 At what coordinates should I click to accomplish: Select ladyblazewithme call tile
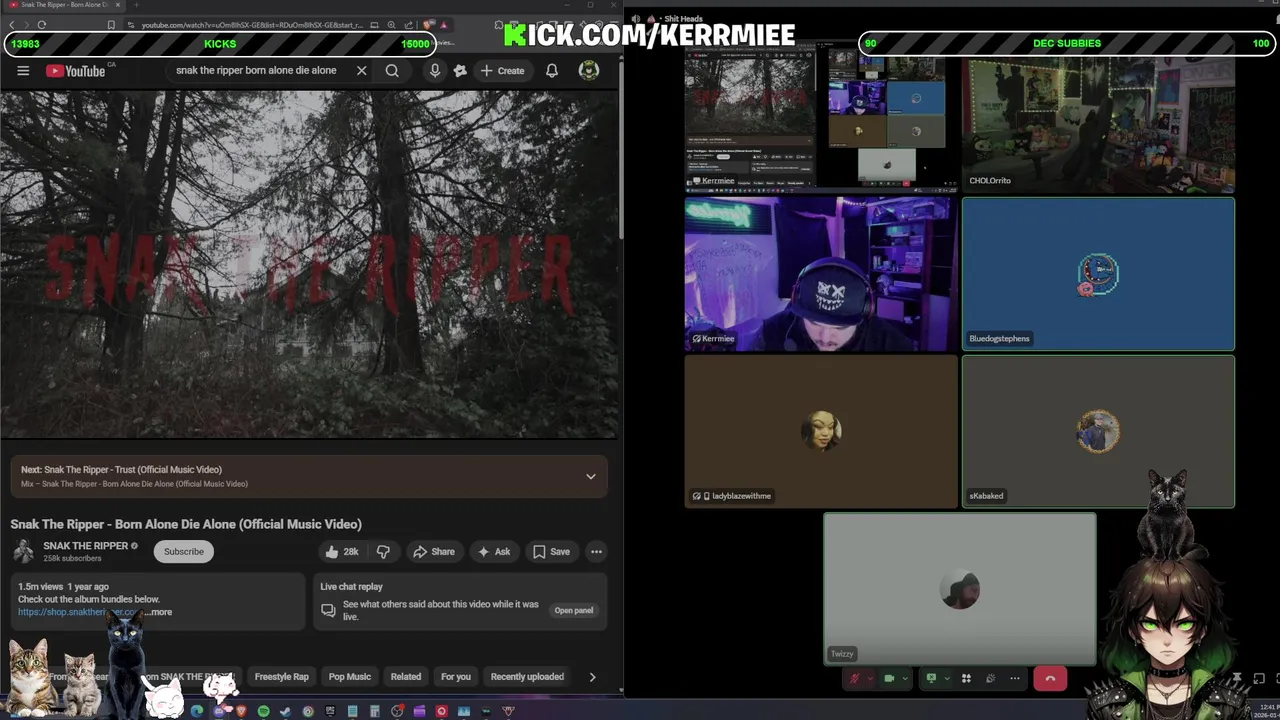(821, 431)
